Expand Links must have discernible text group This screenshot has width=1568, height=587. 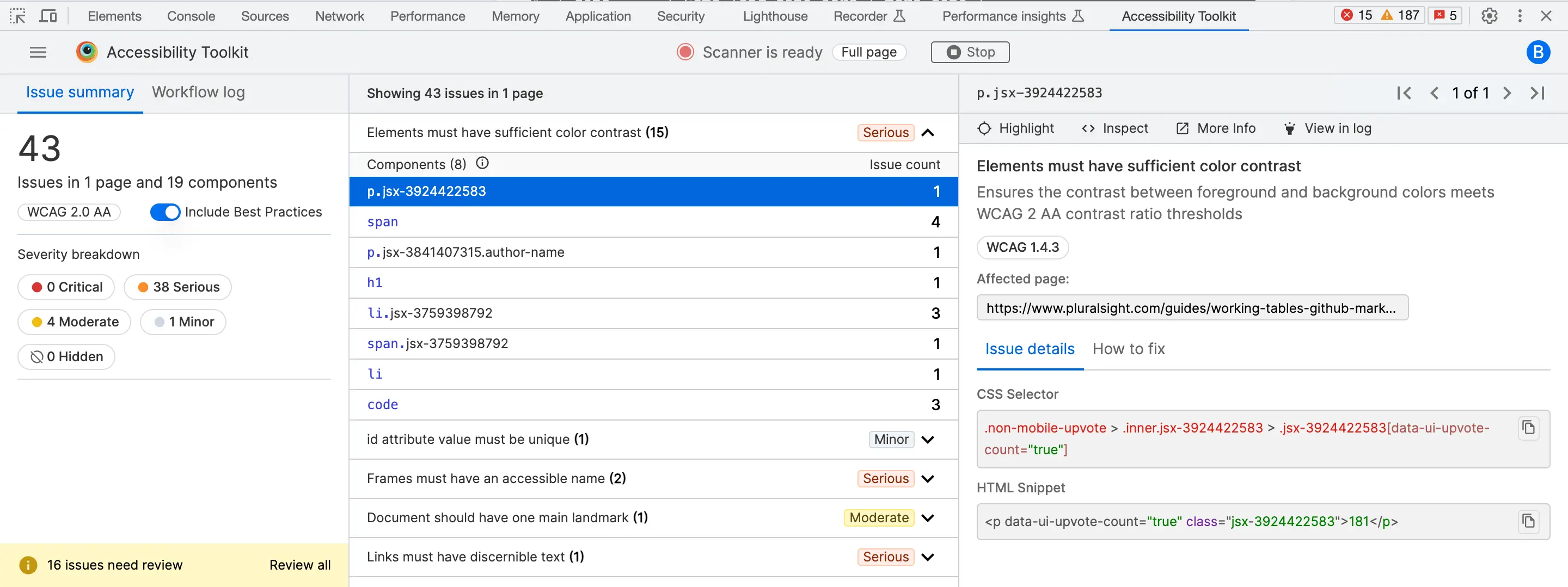tap(928, 557)
